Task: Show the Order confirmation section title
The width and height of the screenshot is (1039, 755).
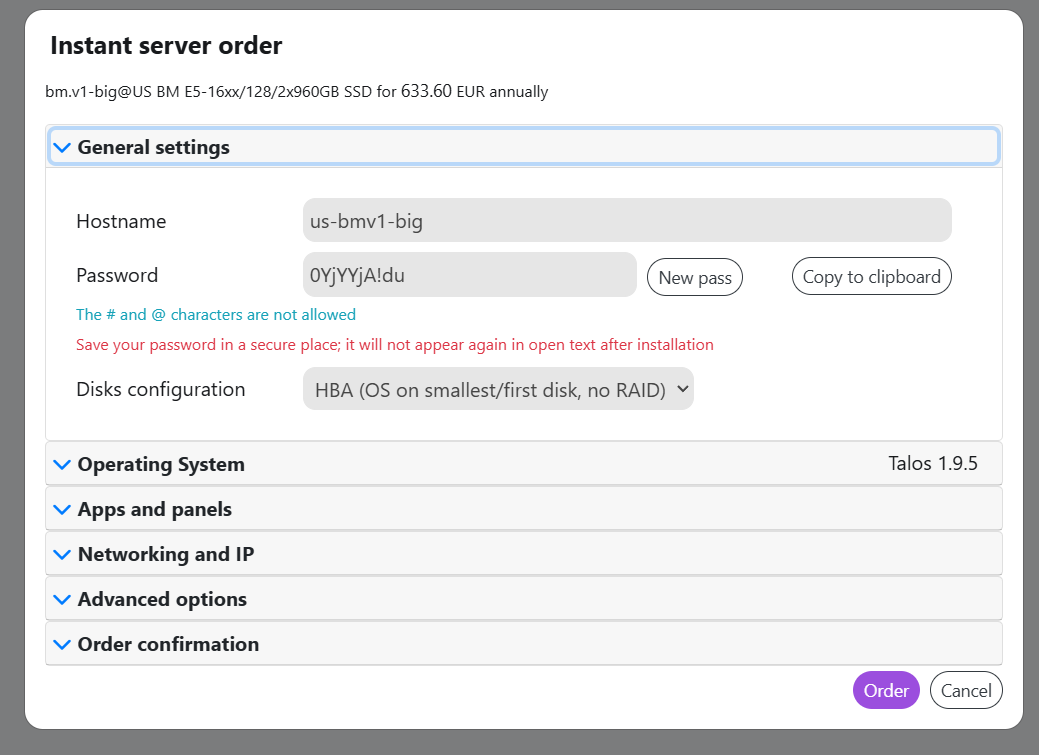Action: click(168, 645)
